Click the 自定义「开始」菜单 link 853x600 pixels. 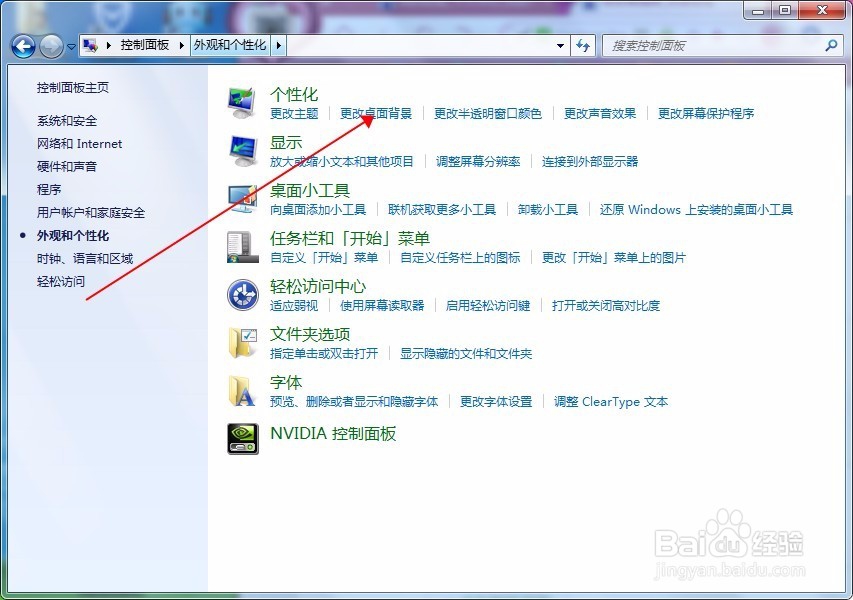324,257
